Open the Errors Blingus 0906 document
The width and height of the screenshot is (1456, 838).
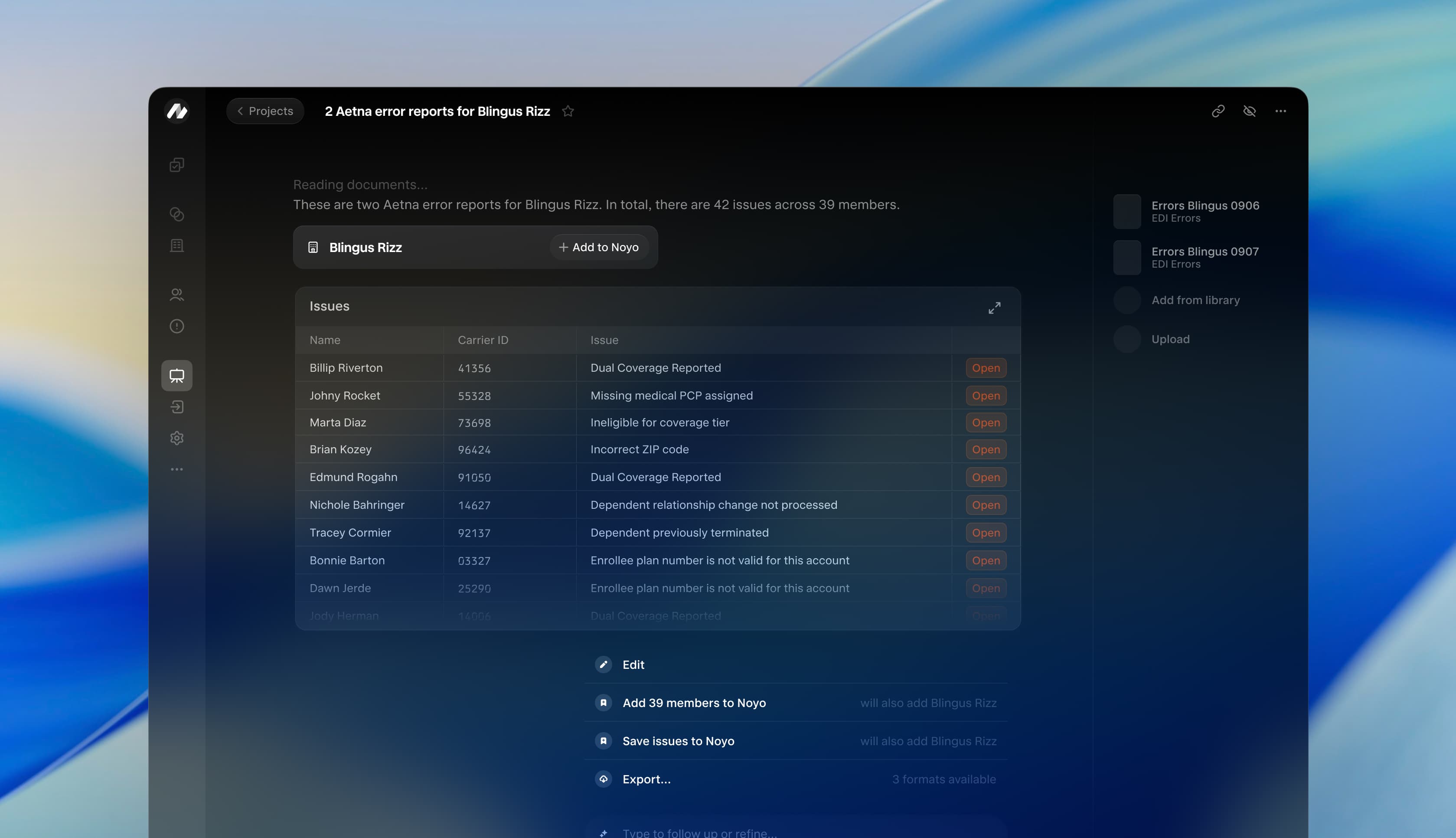tap(1187, 211)
